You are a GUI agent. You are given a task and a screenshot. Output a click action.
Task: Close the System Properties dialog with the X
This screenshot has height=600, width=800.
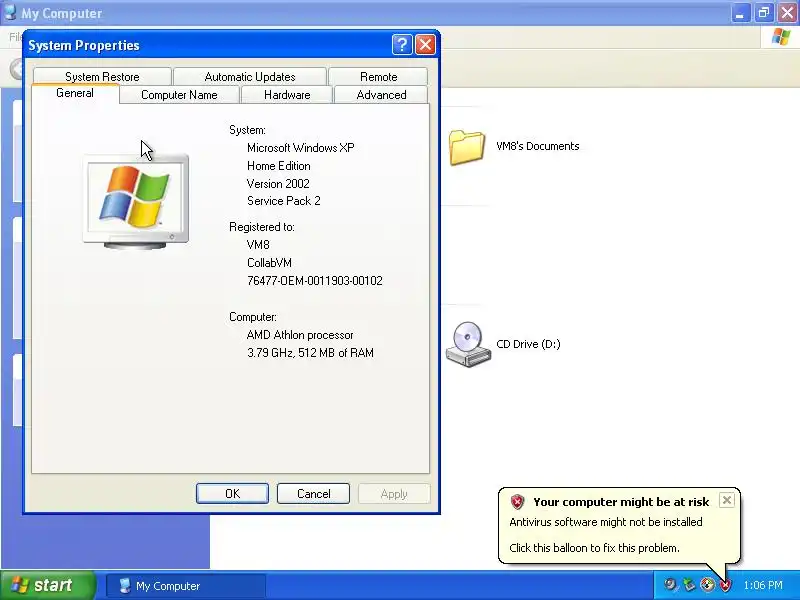coord(425,45)
